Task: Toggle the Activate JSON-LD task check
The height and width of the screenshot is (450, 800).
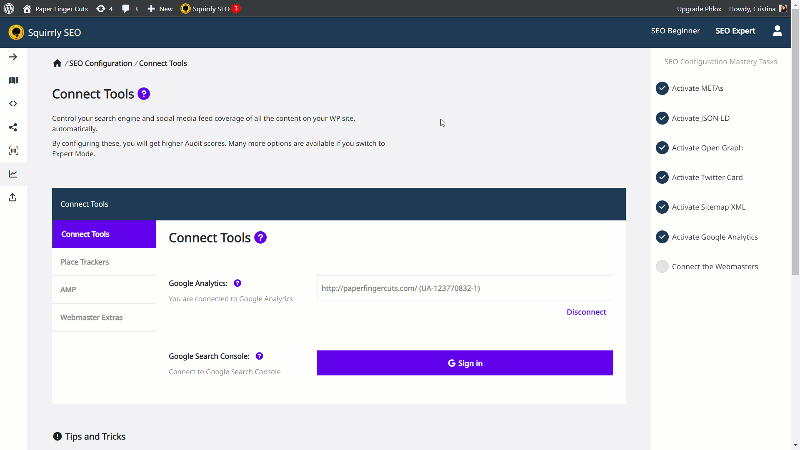Action: [x=662, y=118]
